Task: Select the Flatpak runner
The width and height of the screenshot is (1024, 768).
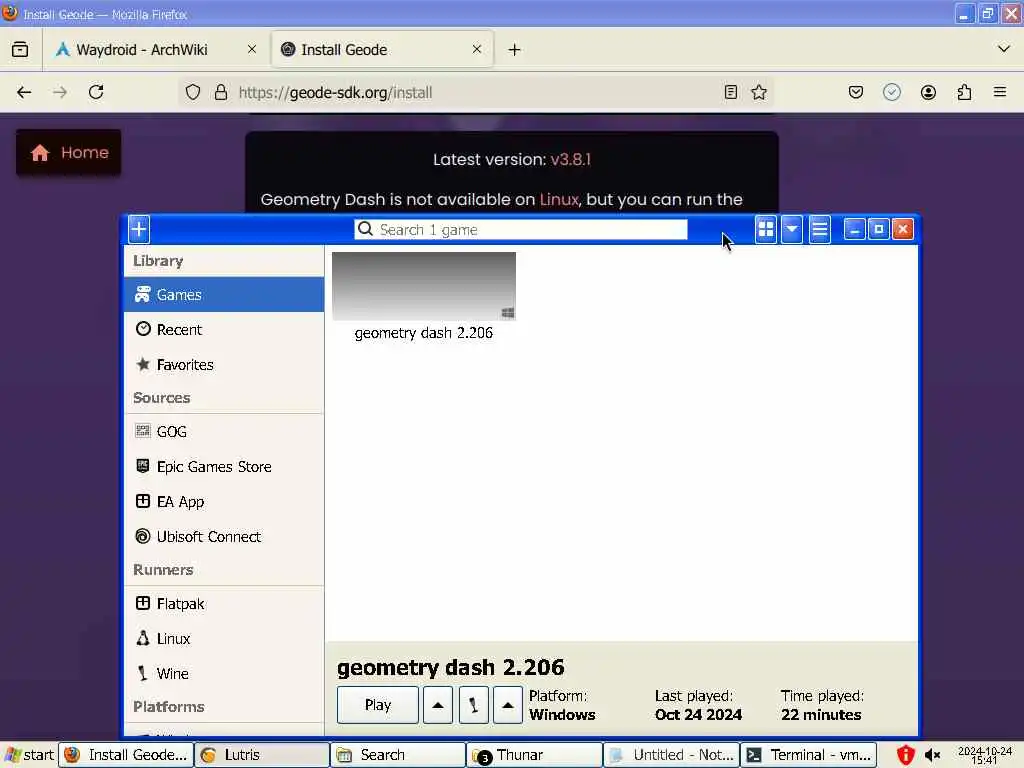Action: pos(224,604)
